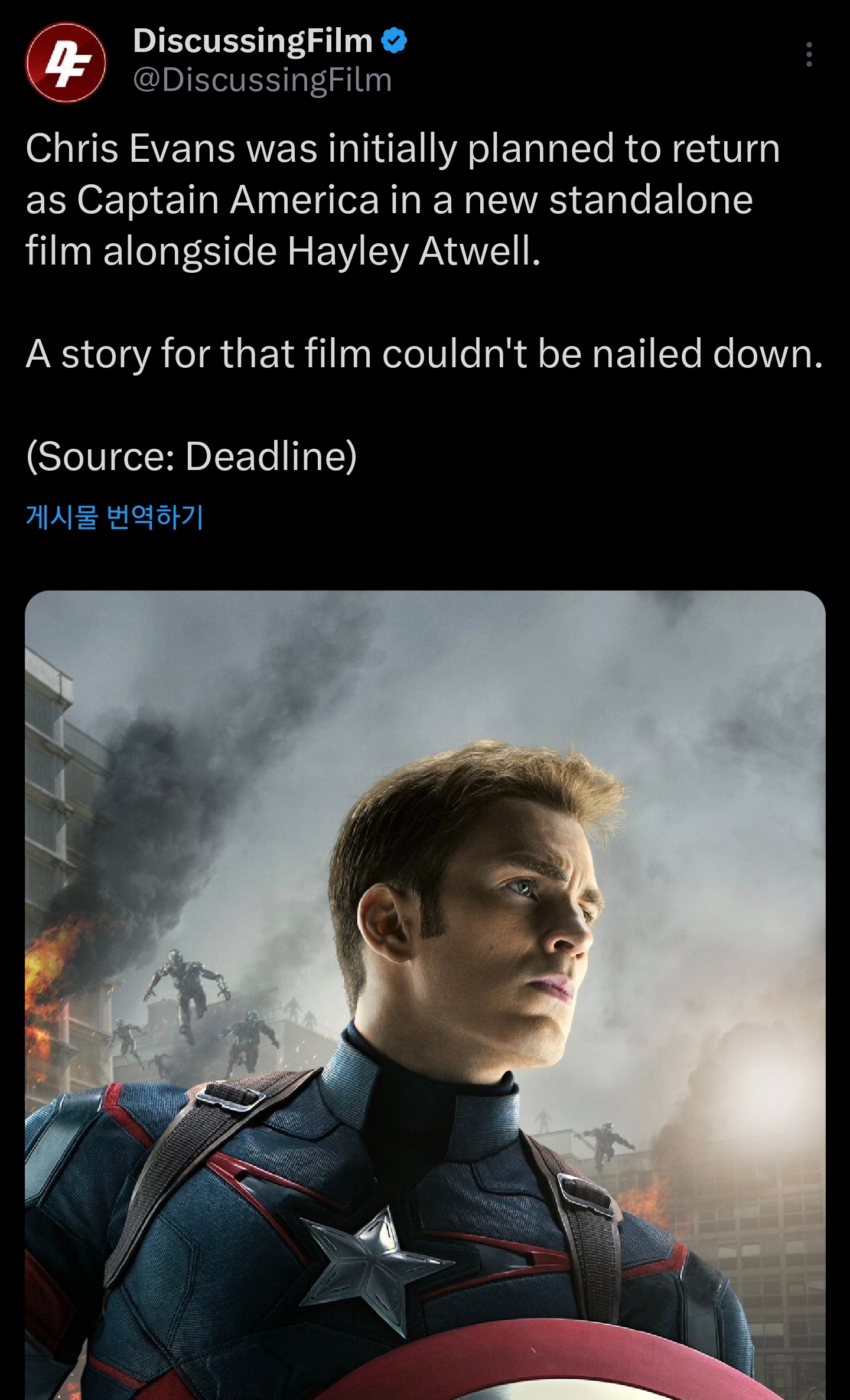Click the word "standalone" in the post text
The width and height of the screenshot is (850, 1400).
[650, 200]
